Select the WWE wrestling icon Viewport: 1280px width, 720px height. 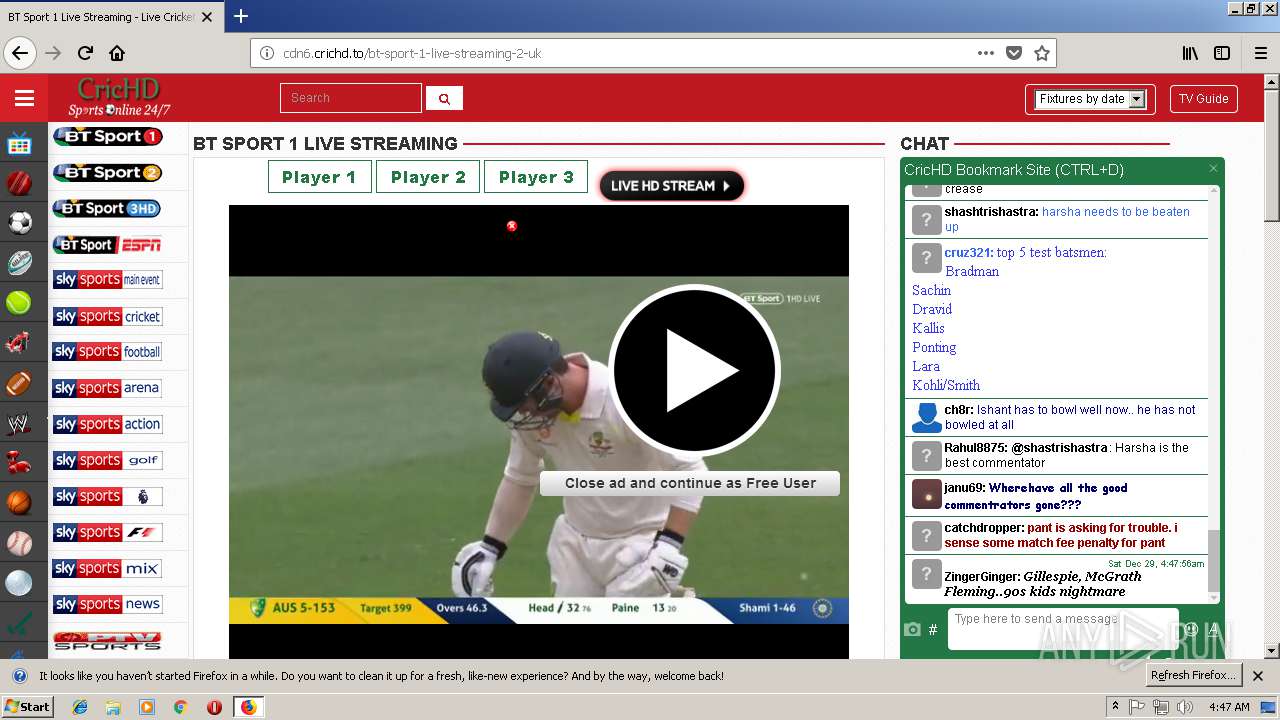tap(19, 424)
